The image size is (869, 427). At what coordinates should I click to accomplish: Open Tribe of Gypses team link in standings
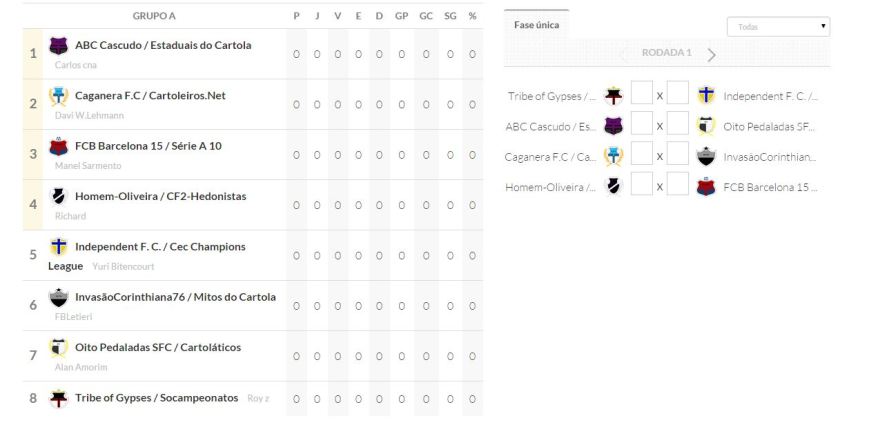click(x=156, y=398)
